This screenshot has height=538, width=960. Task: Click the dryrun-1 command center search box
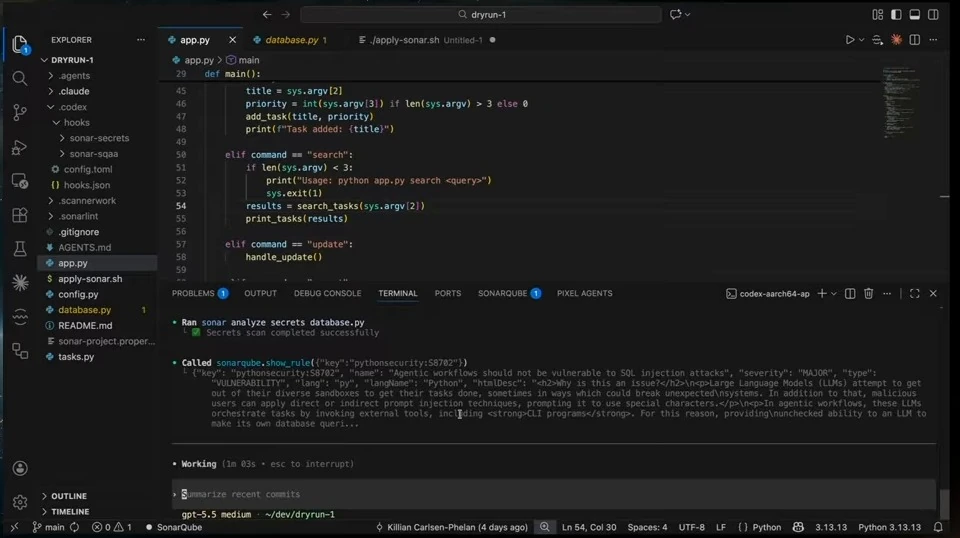[481, 14]
